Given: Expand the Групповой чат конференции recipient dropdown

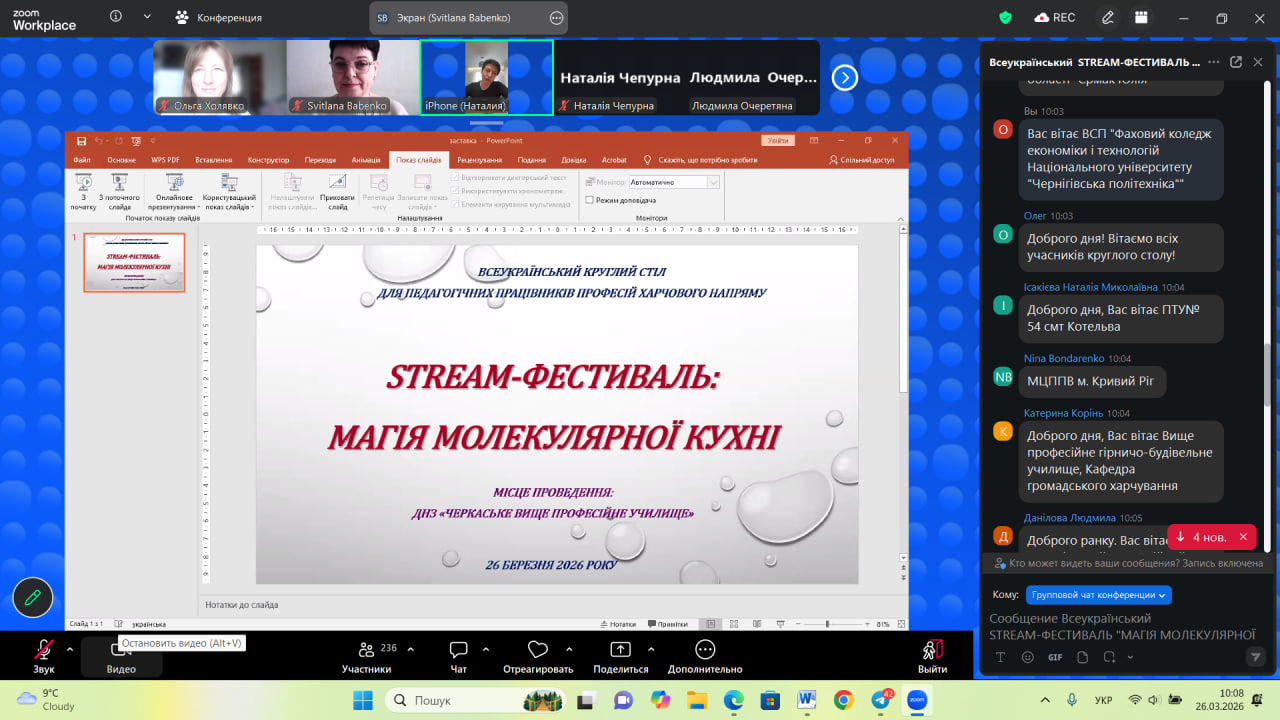Looking at the screenshot, I should click(x=1098, y=594).
